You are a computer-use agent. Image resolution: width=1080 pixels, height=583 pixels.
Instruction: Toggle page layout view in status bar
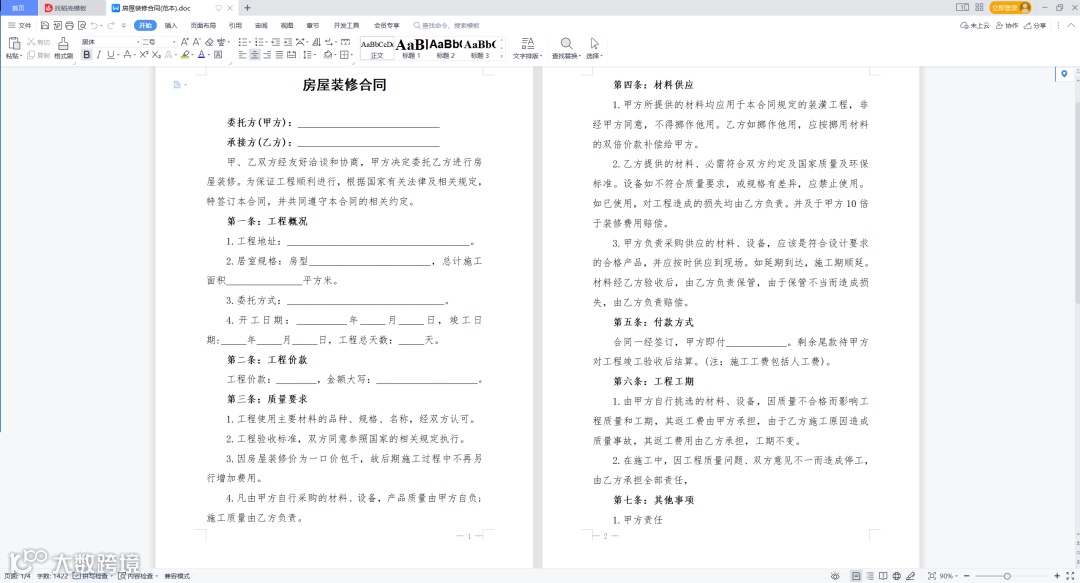tap(856, 575)
